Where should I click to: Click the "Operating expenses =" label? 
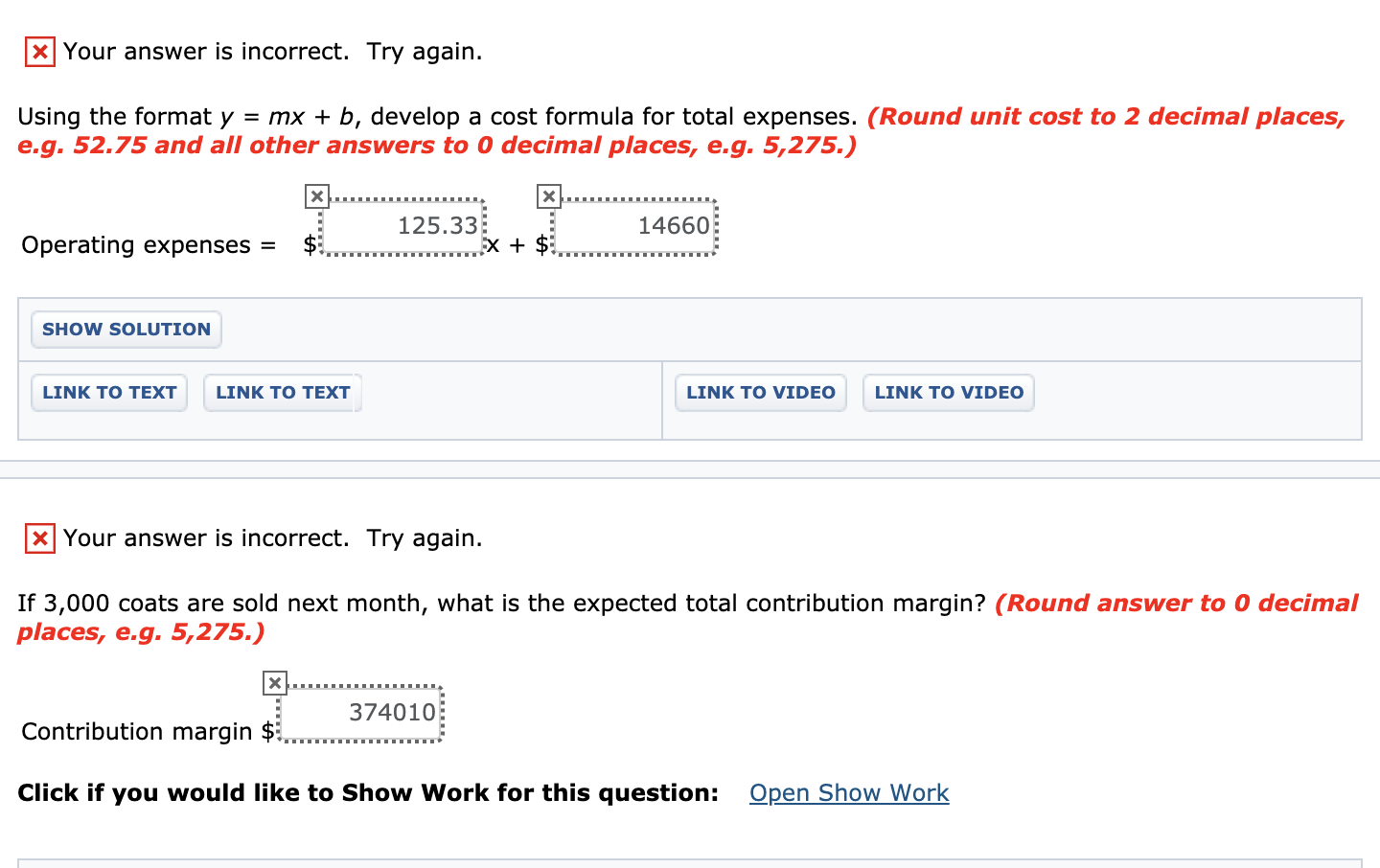(x=149, y=245)
